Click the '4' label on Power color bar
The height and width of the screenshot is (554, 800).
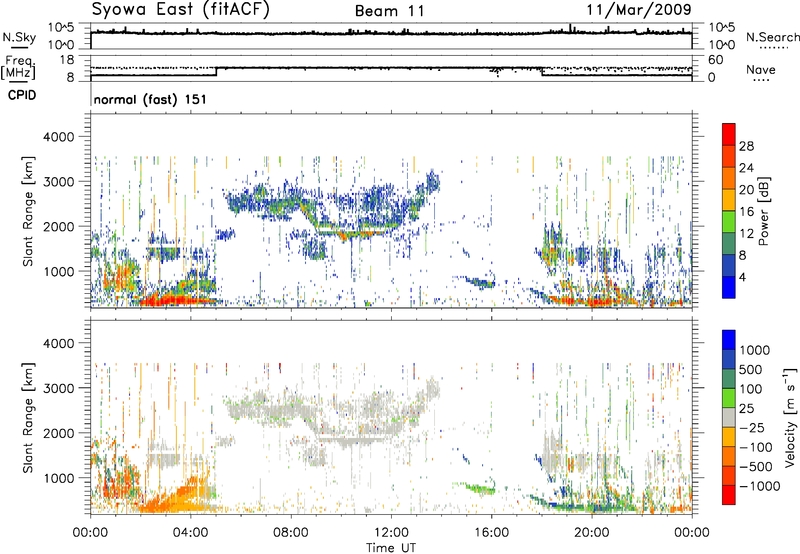(x=743, y=277)
